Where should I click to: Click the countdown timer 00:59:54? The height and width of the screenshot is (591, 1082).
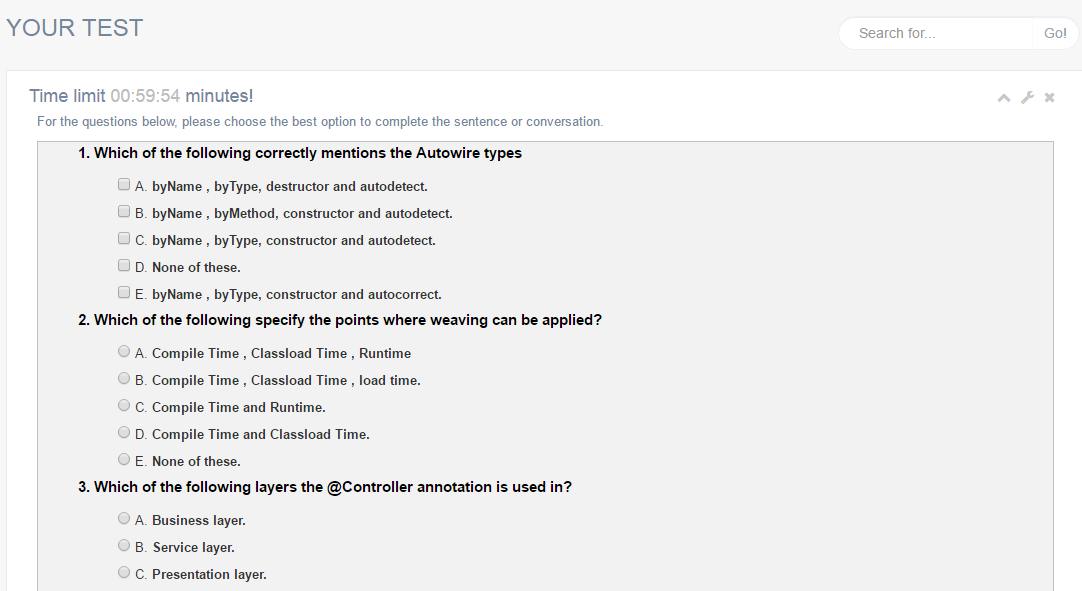(x=145, y=96)
